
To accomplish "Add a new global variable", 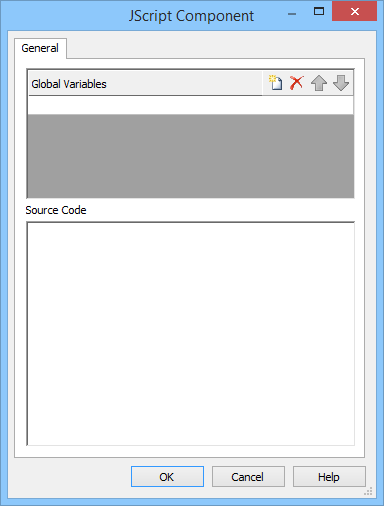I will 276,83.
